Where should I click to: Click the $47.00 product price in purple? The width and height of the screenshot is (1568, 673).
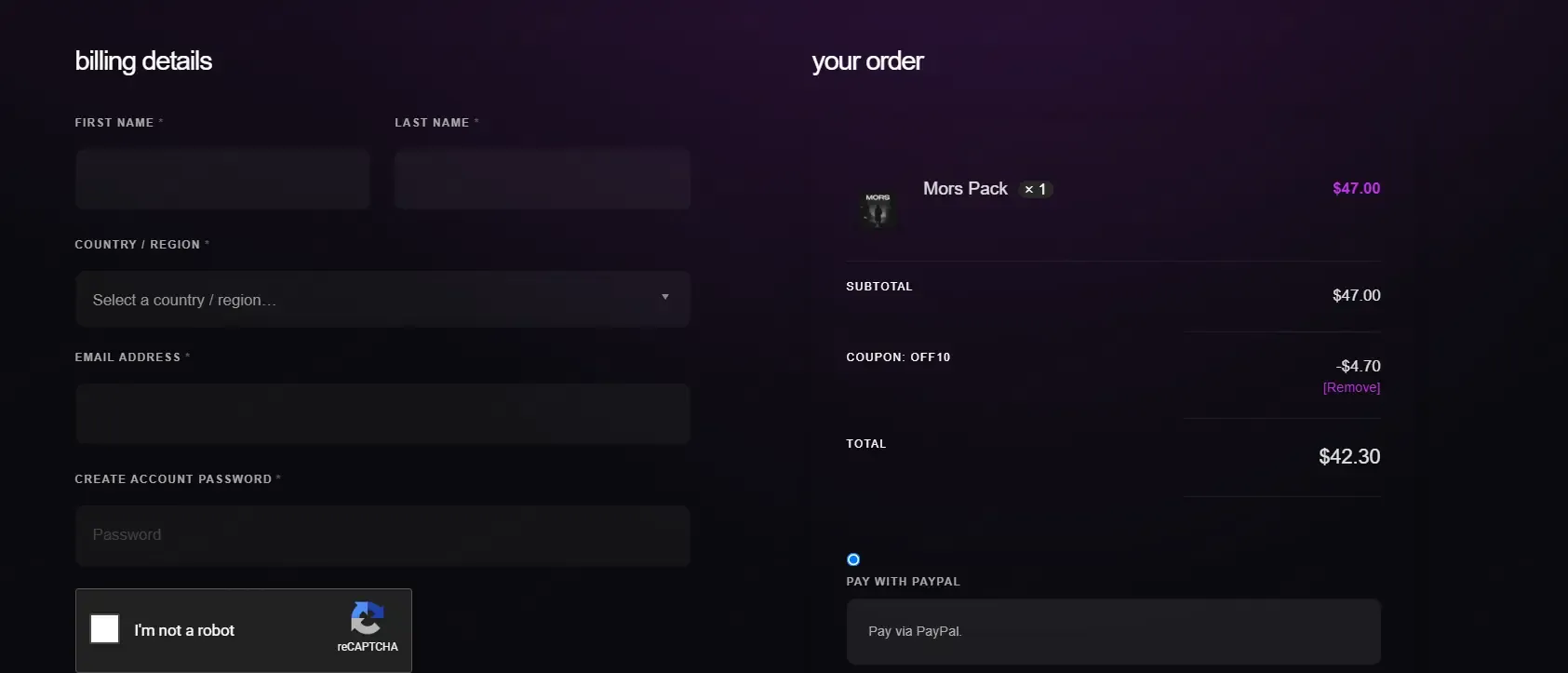pyautogui.click(x=1356, y=188)
